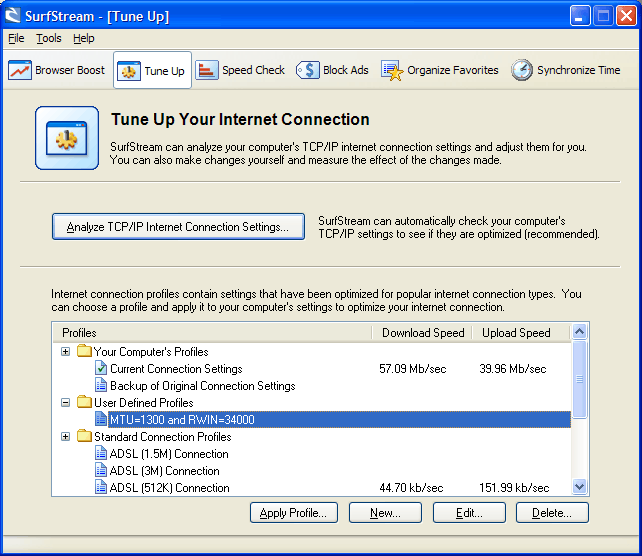Click the 39.96 Mb/sec upload value

click(513, 368)
